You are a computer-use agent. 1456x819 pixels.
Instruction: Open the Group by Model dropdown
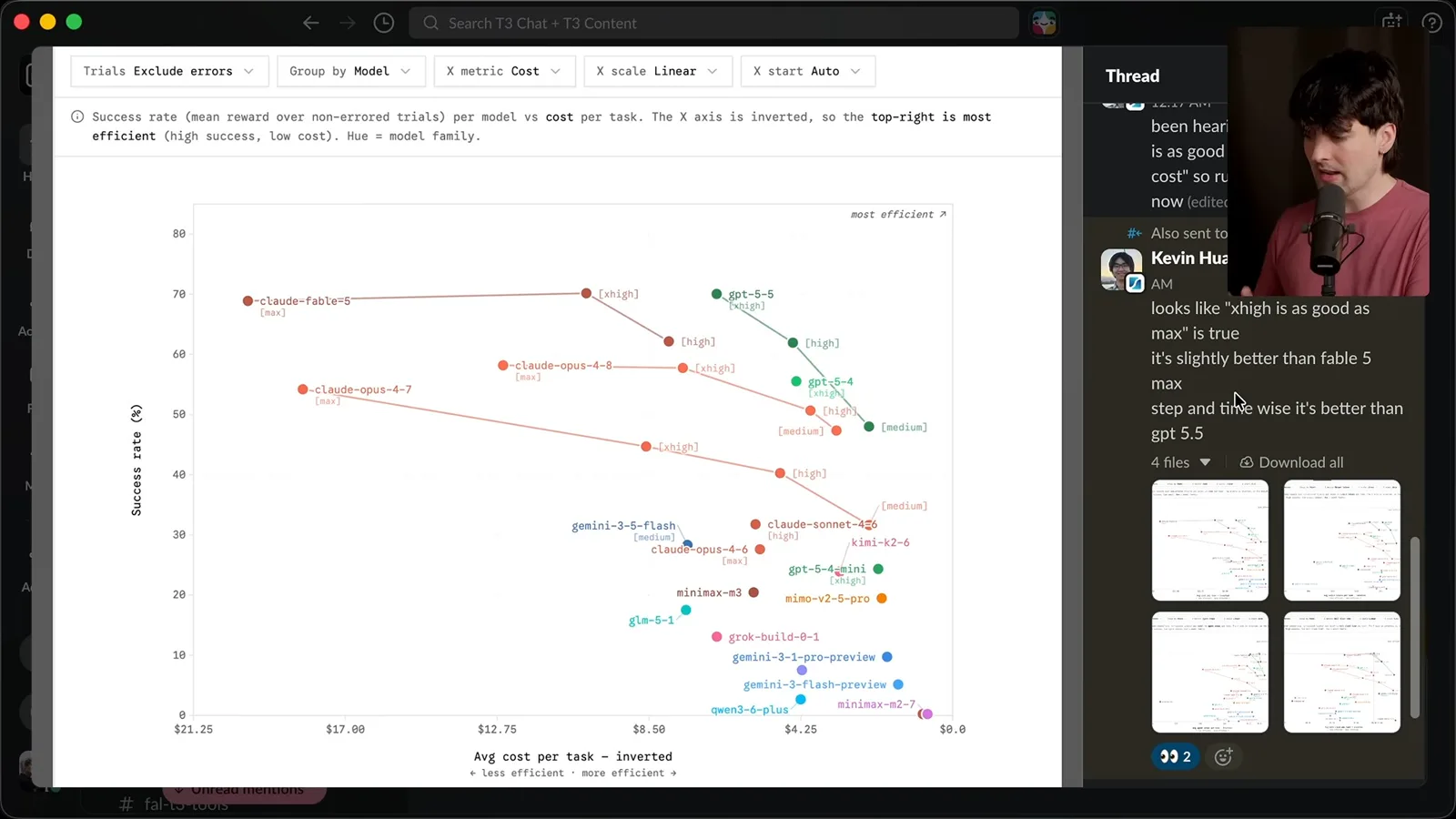click(x=351, y=71)
